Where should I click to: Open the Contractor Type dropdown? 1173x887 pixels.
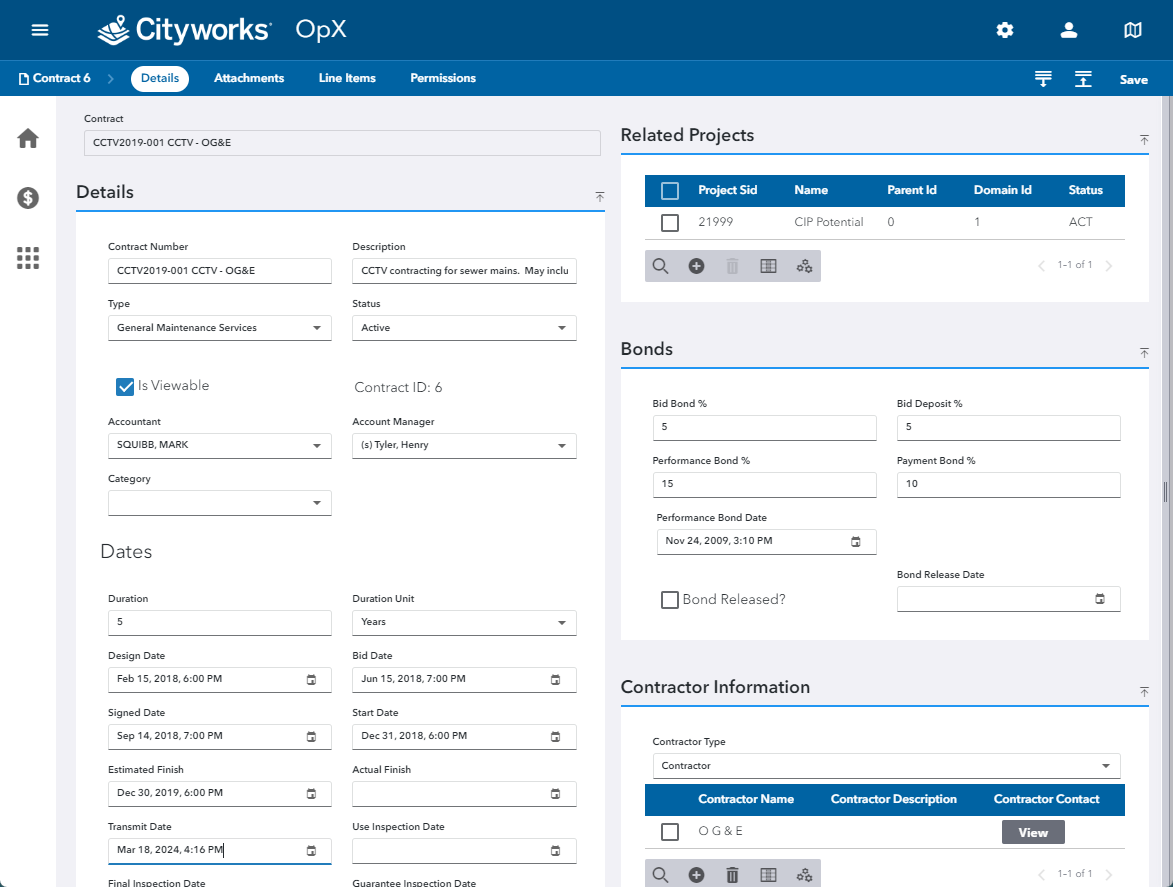pyautogui.click(x=886, y=766)
